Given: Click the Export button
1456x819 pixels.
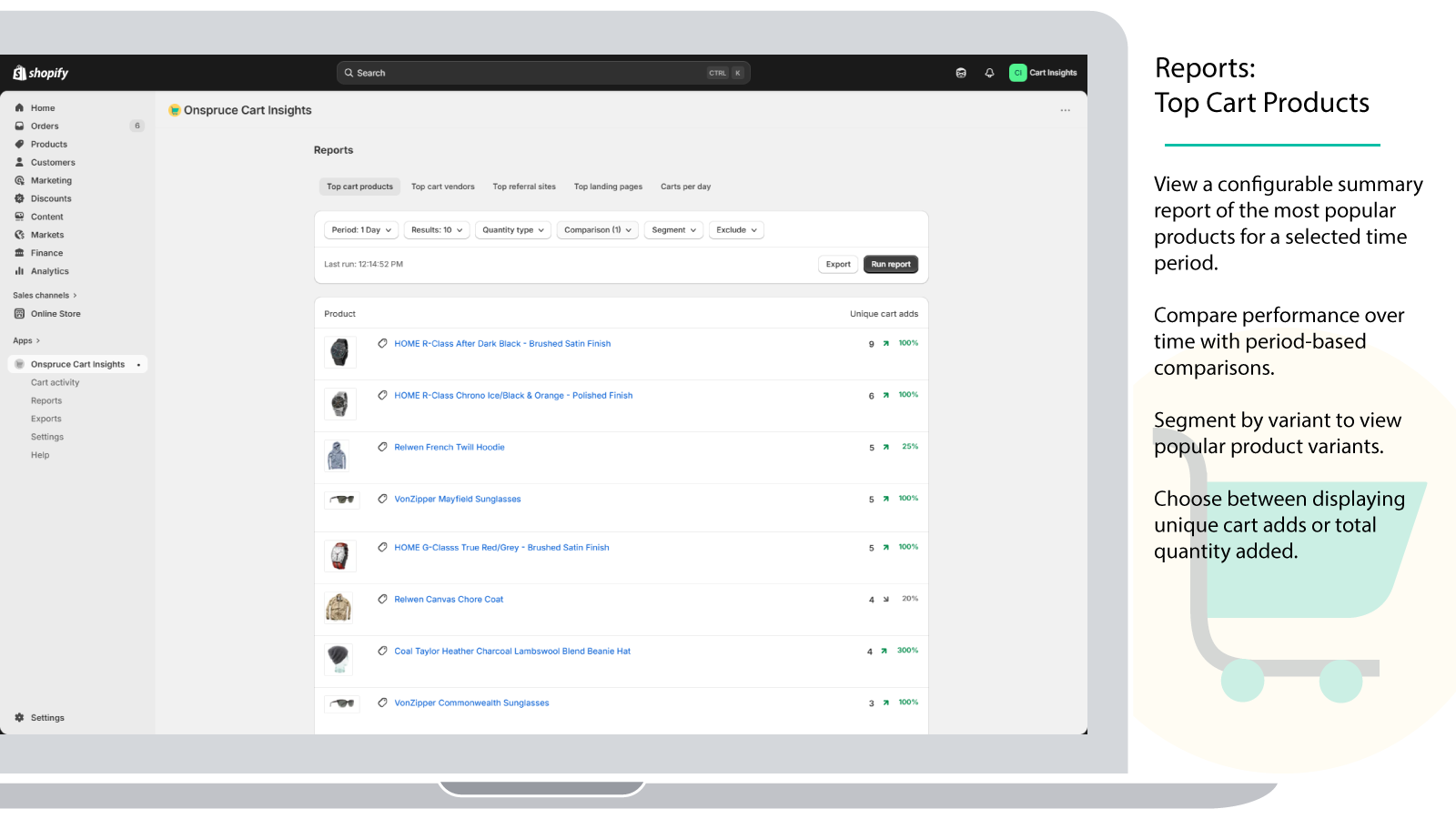Looking at the screenshot, I should [838, 265].
